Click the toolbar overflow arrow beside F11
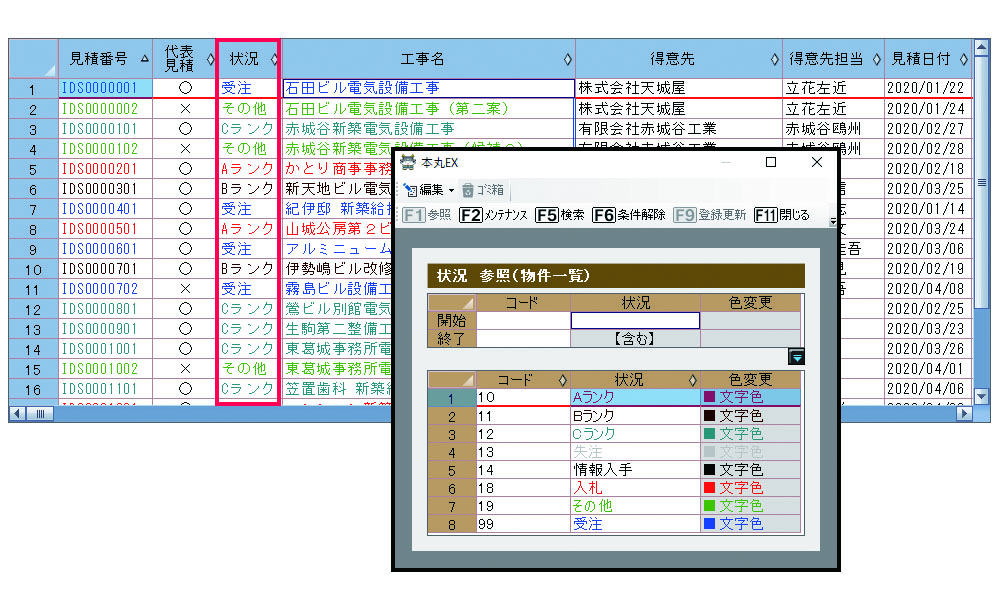Screen dimensions: 1000x605 (833, 222)
